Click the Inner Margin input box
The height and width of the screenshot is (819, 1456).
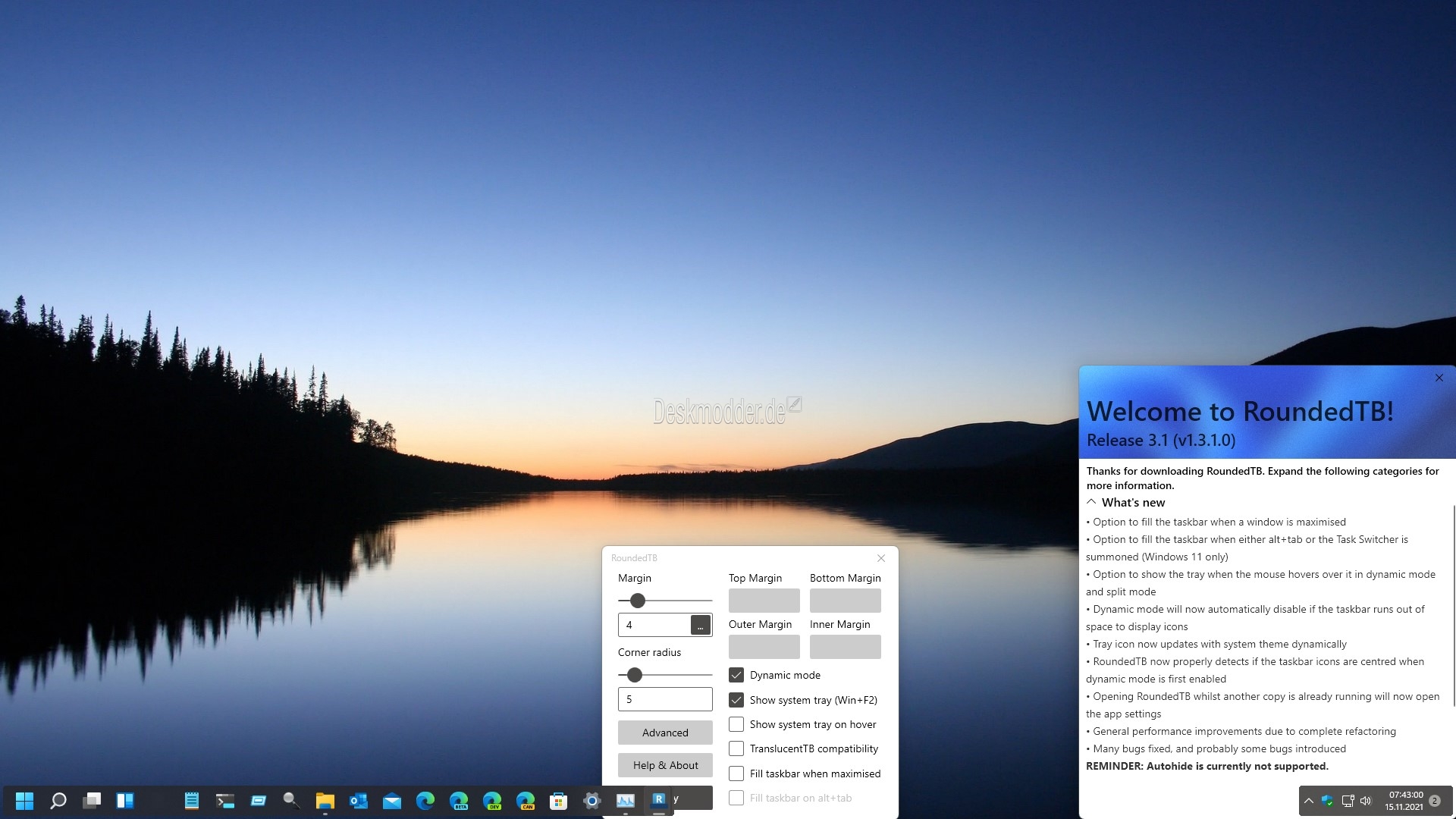point(846,647)
